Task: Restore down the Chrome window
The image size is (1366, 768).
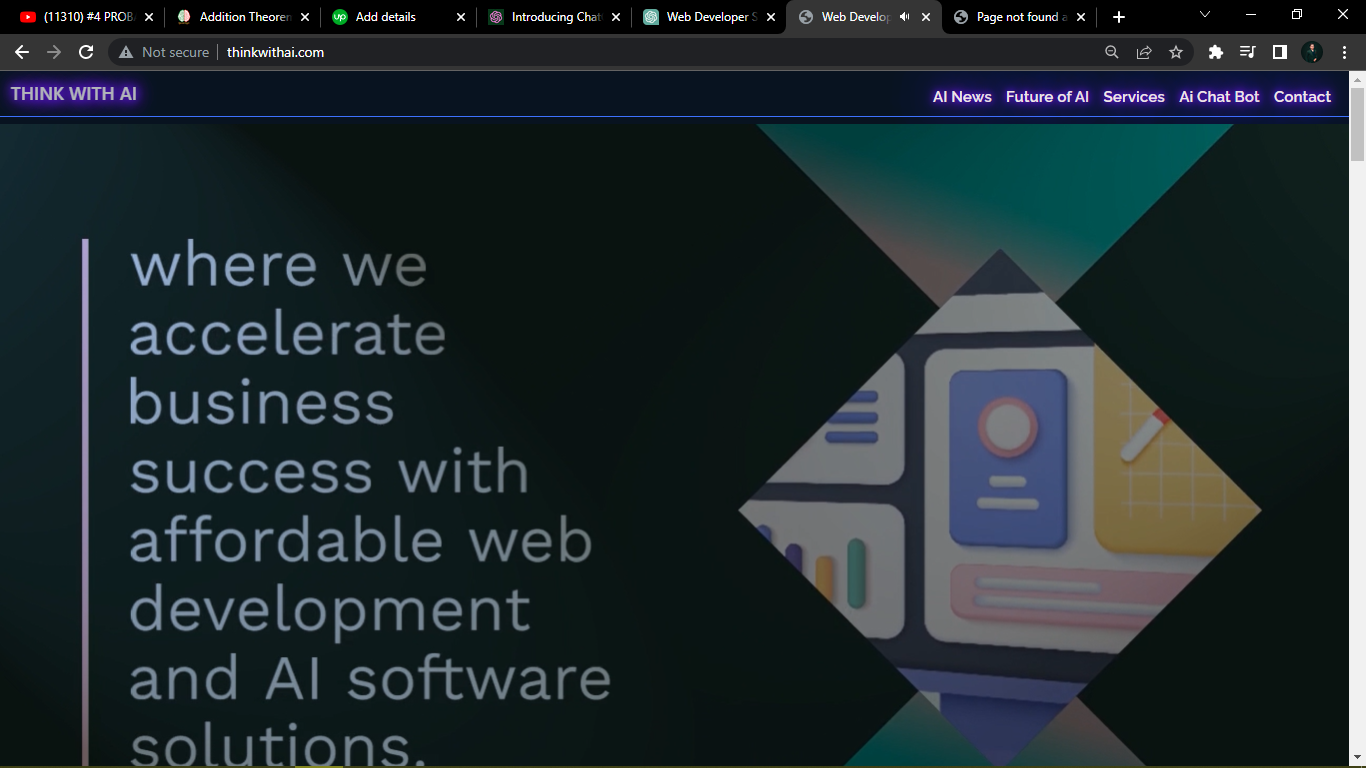Action: click(1297, 15)
